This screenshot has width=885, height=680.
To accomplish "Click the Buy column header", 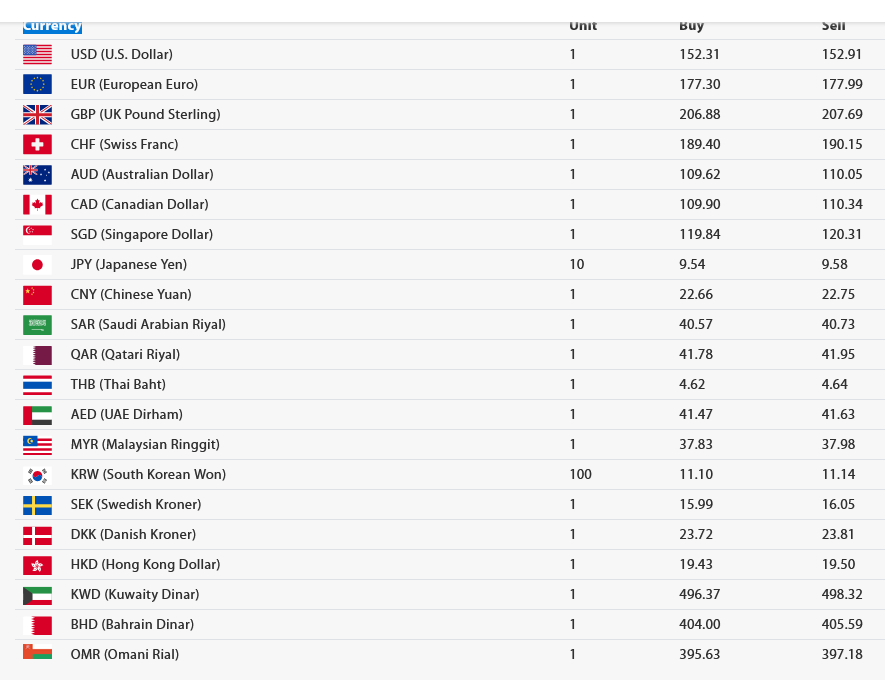I will pyautogui.click(x=691, y=26).
